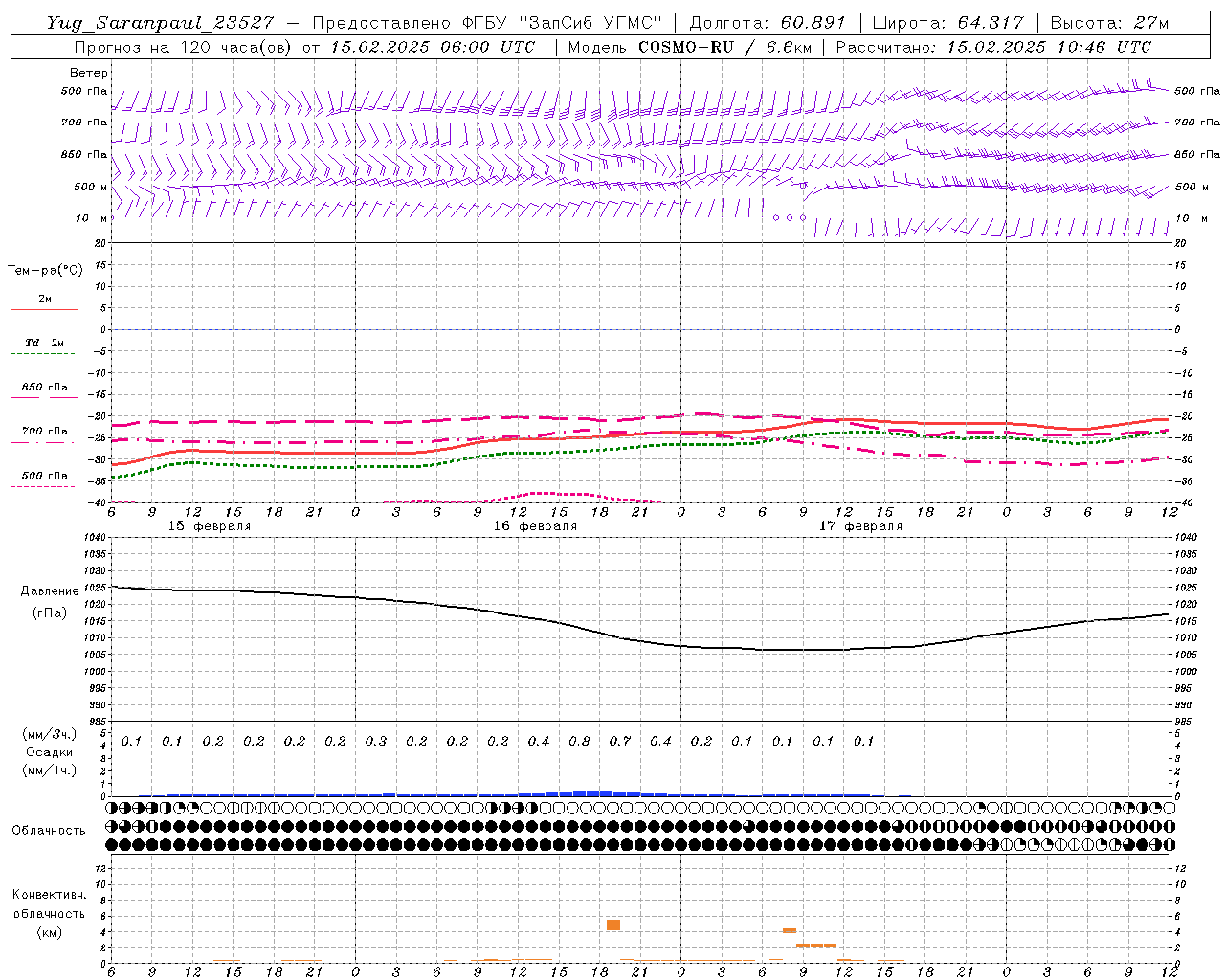Click the "(мм/3ч.)" units label
The image size is (1225, 980).
pos(50,735)
